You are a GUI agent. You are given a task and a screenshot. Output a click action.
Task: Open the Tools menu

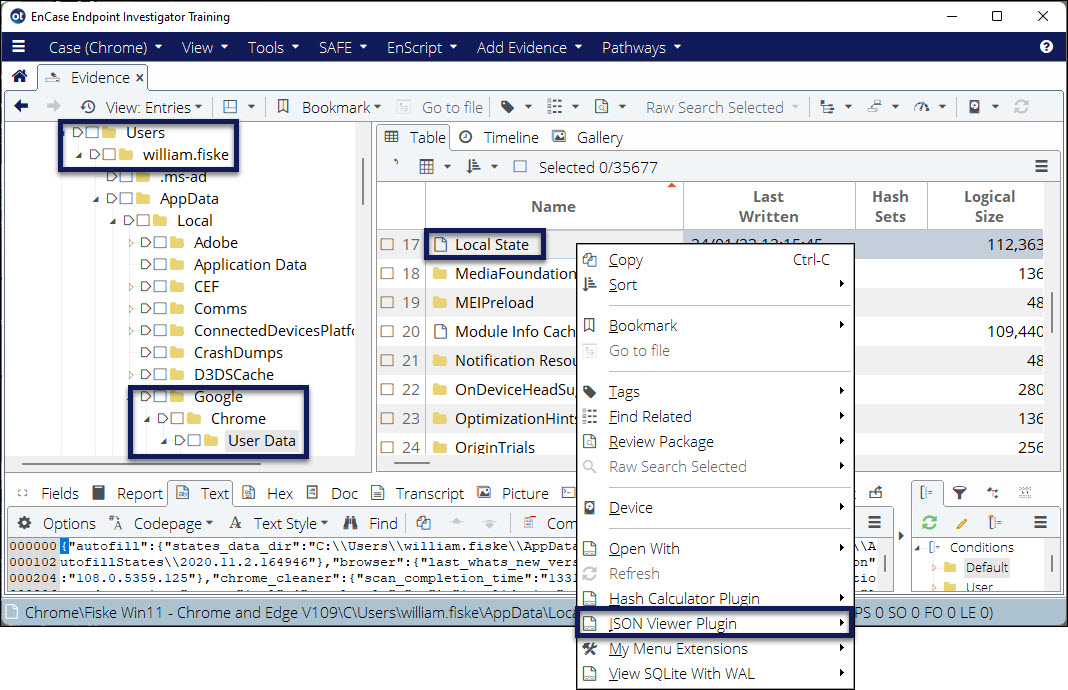273,47
